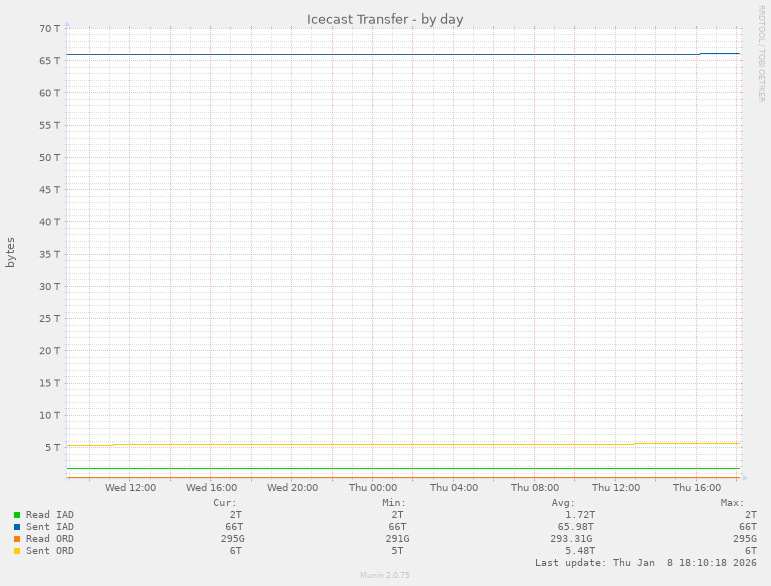Click the '5 T' y-axis tick label
Screen dimensions: 771x586
coord(52,447)
